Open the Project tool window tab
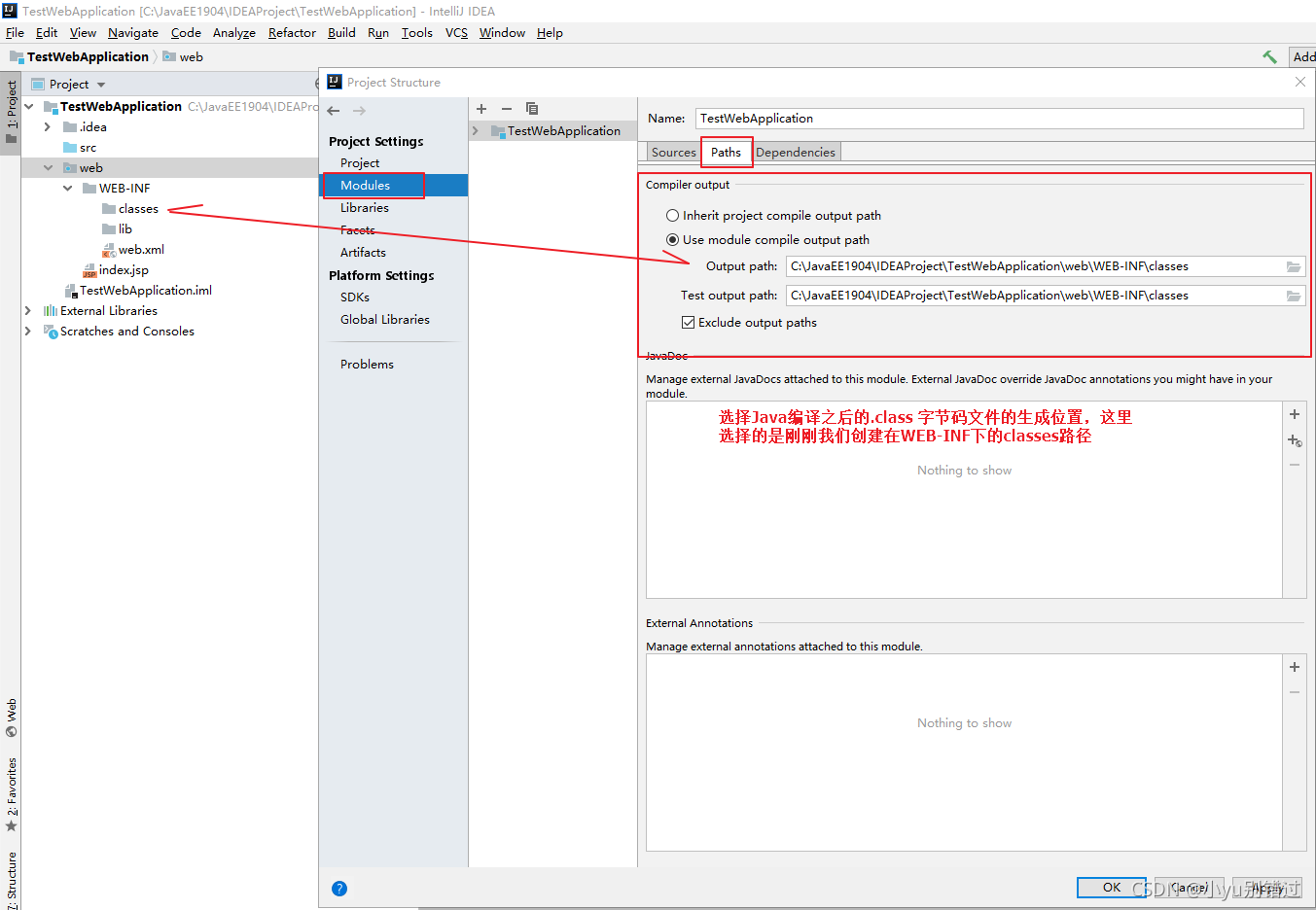 point(11,112)
